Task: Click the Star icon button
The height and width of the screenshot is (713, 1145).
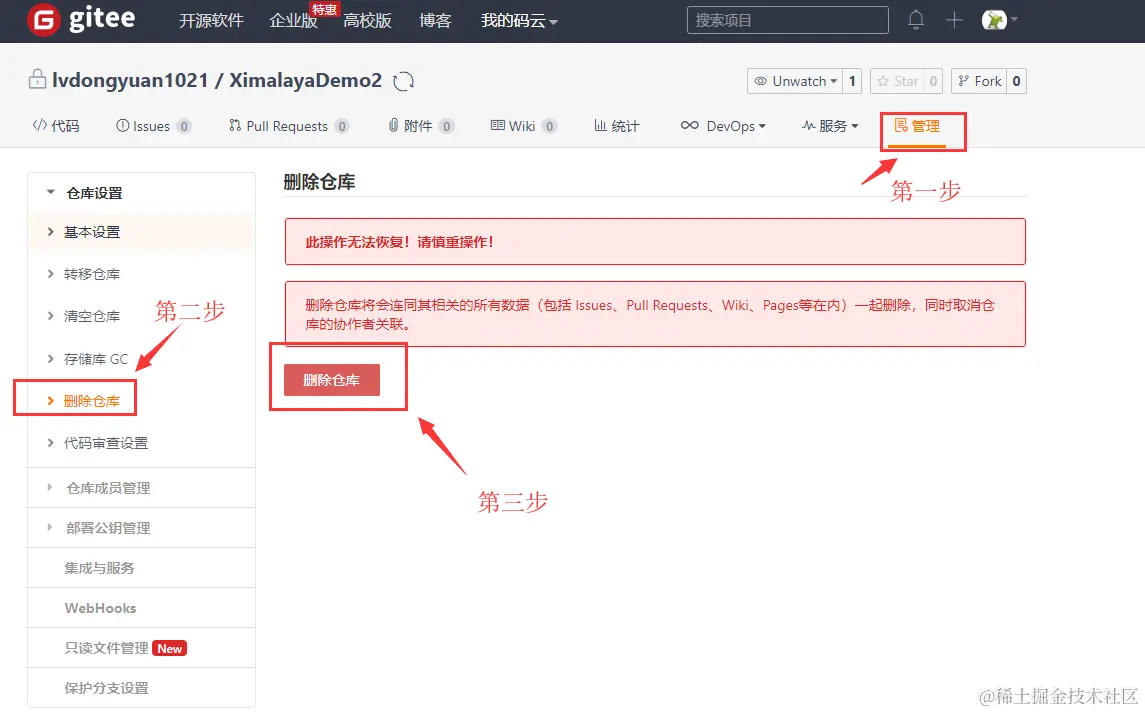Action: tap(897, 81)
